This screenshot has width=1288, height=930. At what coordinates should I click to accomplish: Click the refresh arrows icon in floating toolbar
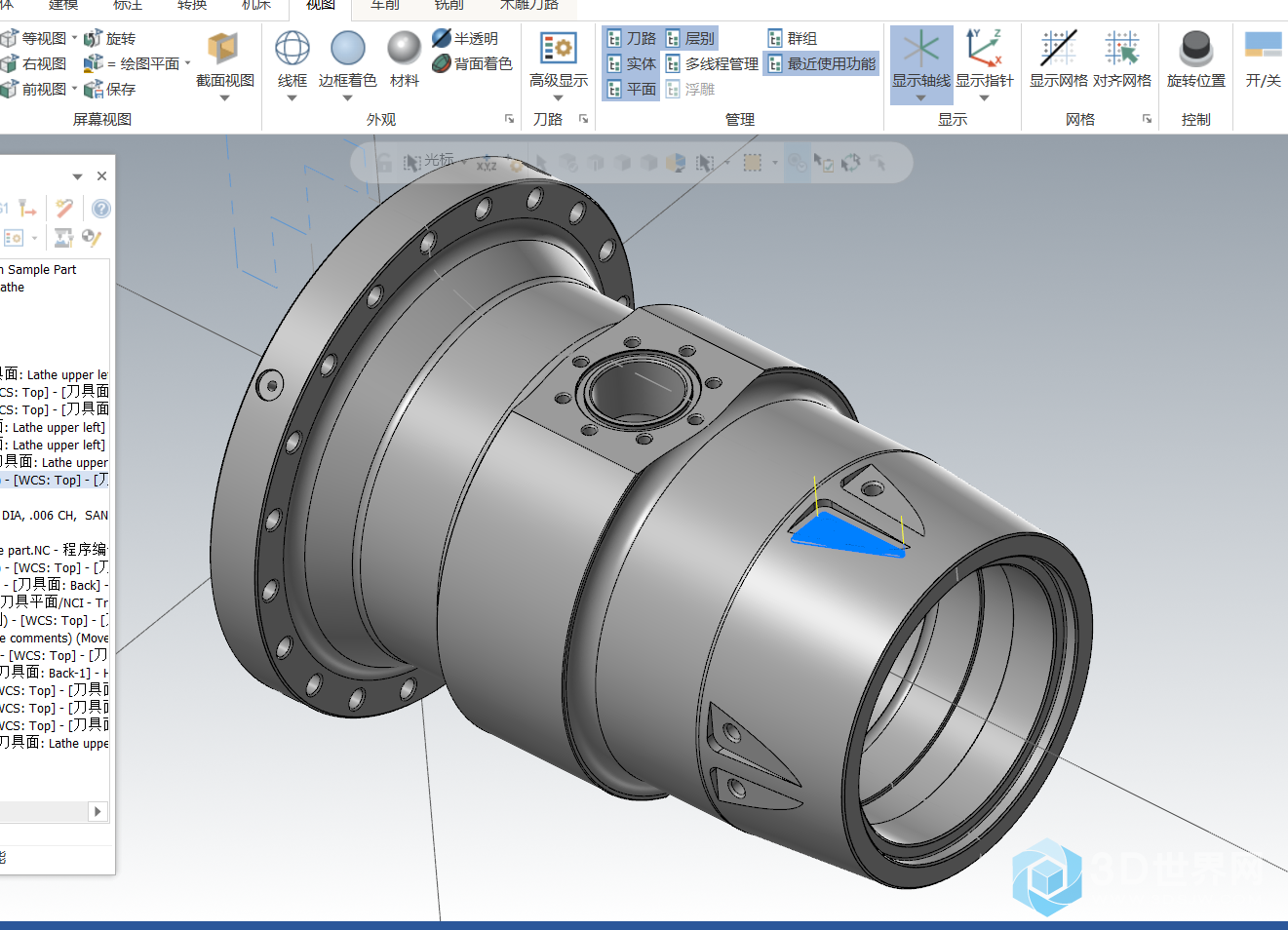coord(850,163)
